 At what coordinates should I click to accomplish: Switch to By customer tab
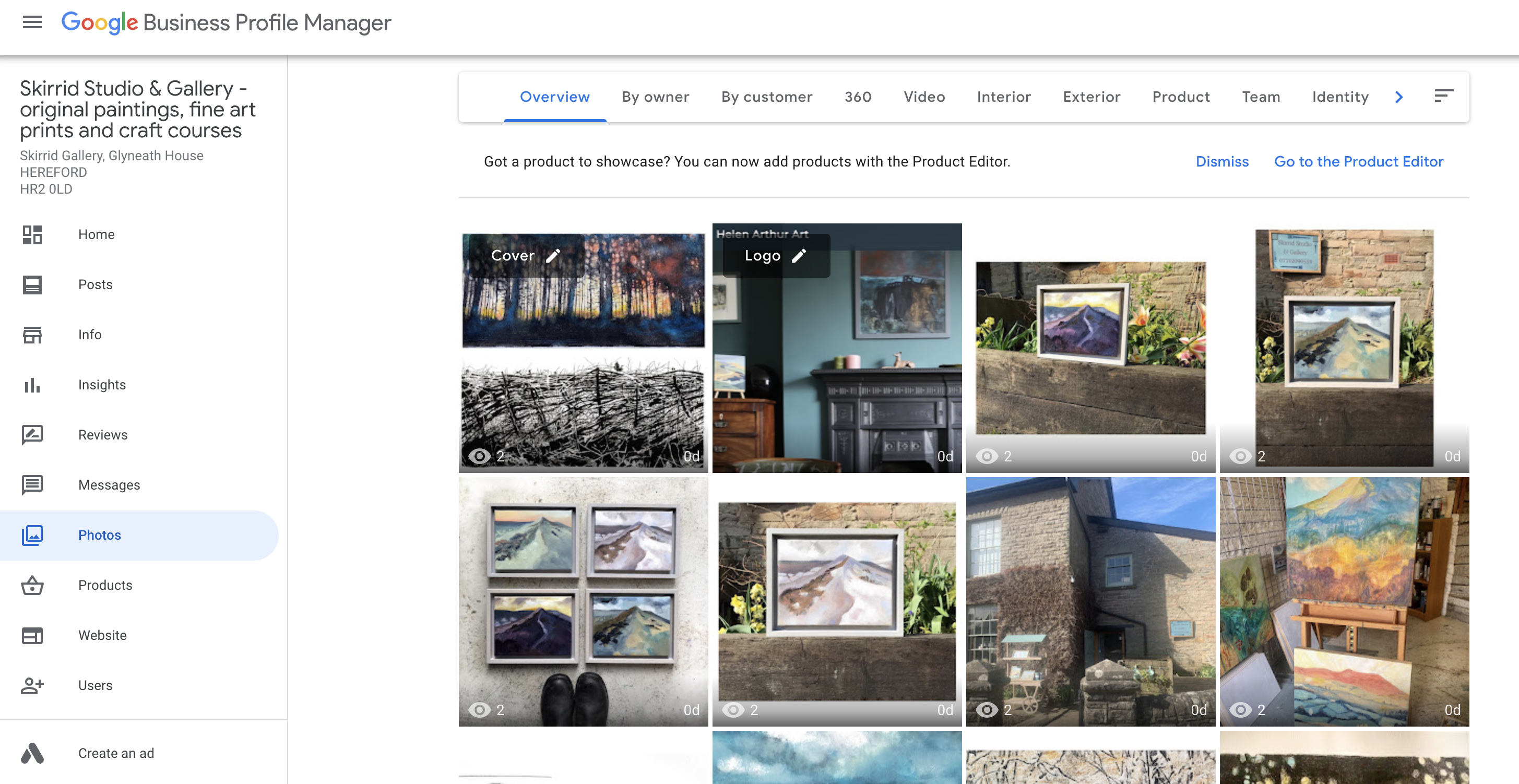coord(767,97)
